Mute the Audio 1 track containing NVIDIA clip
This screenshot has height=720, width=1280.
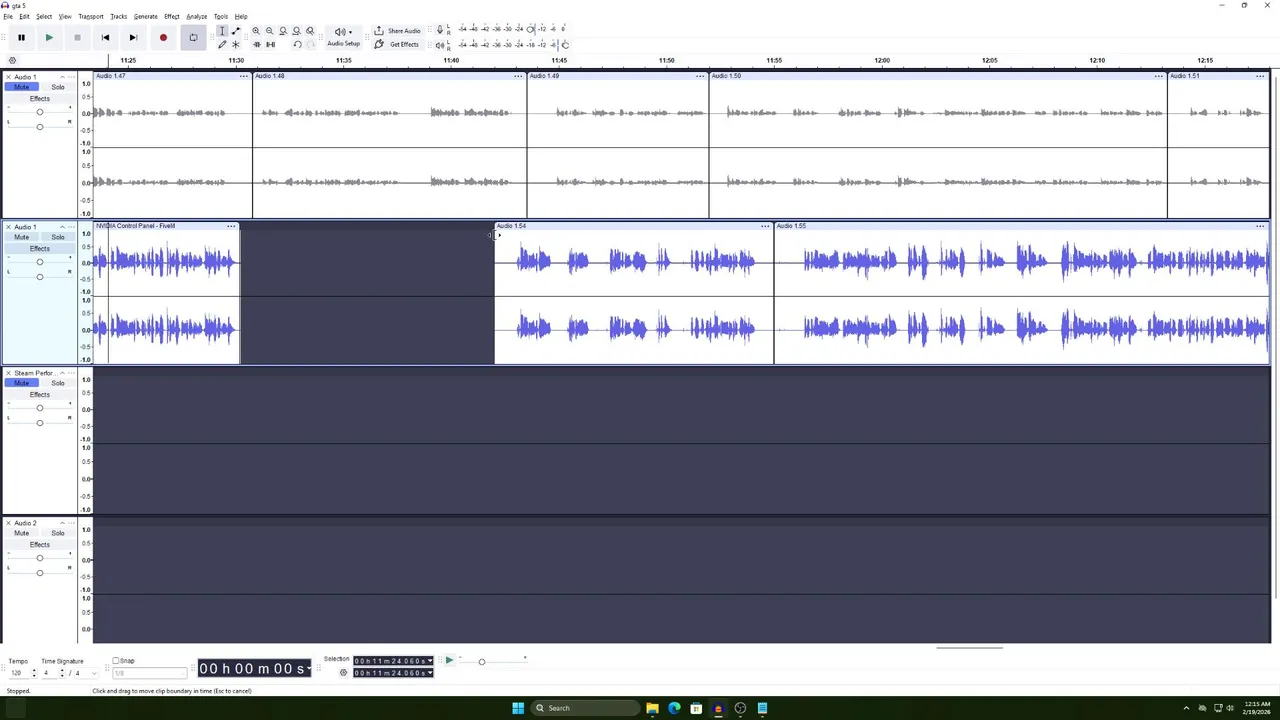click(21, 237)
